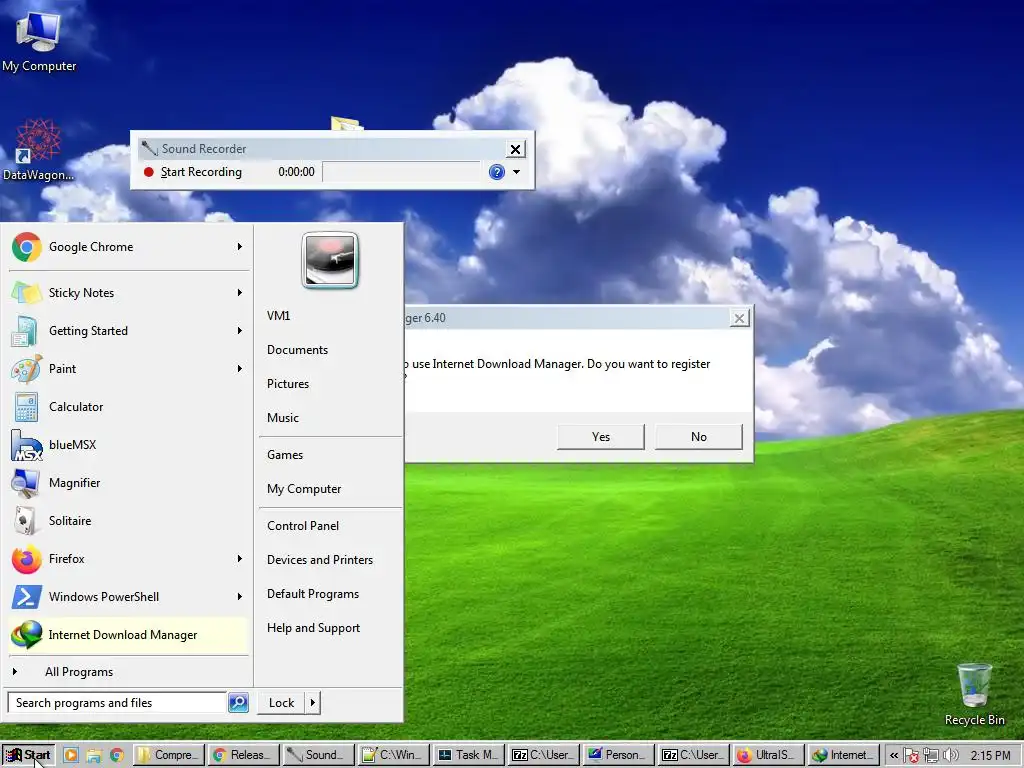
Task: Click the user account picture in the Start menu
Action: click(x=330, y=260)
